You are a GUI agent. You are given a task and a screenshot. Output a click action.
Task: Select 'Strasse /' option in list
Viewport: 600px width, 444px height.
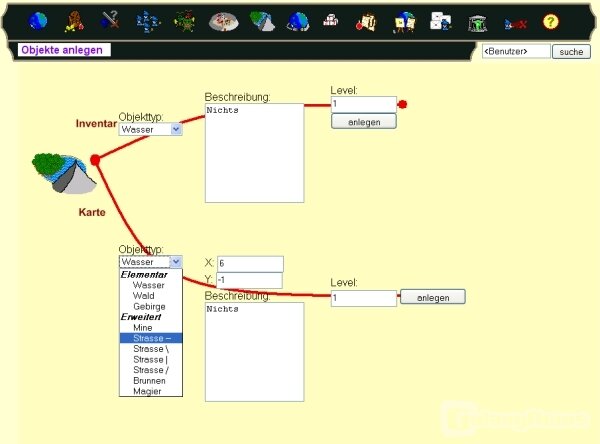pos(151,370)
